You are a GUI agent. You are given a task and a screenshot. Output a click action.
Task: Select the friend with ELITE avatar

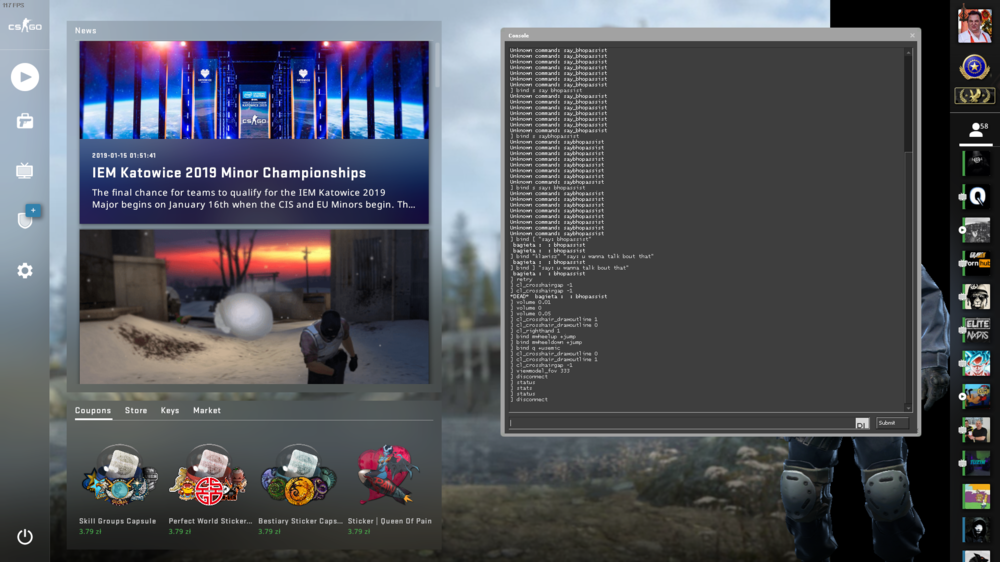[x=976, y=330]
